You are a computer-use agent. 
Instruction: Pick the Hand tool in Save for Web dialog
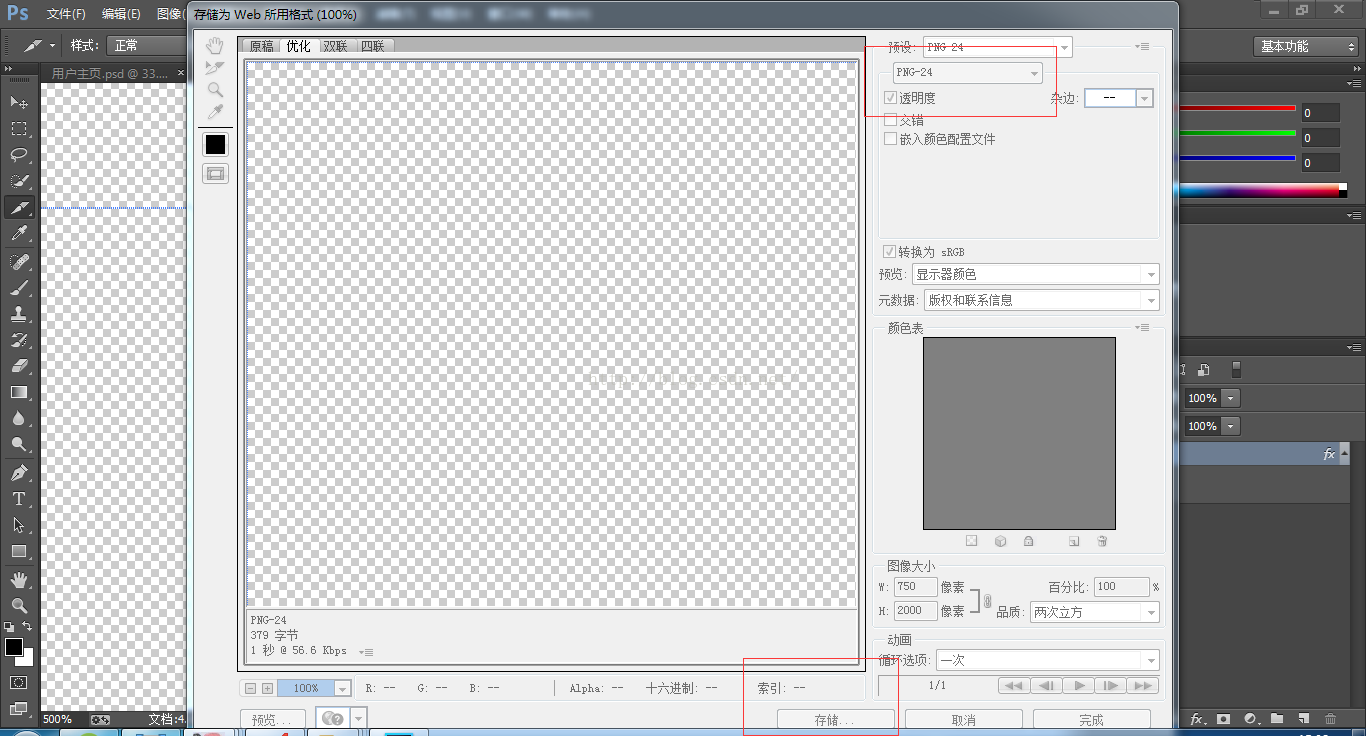215,46
